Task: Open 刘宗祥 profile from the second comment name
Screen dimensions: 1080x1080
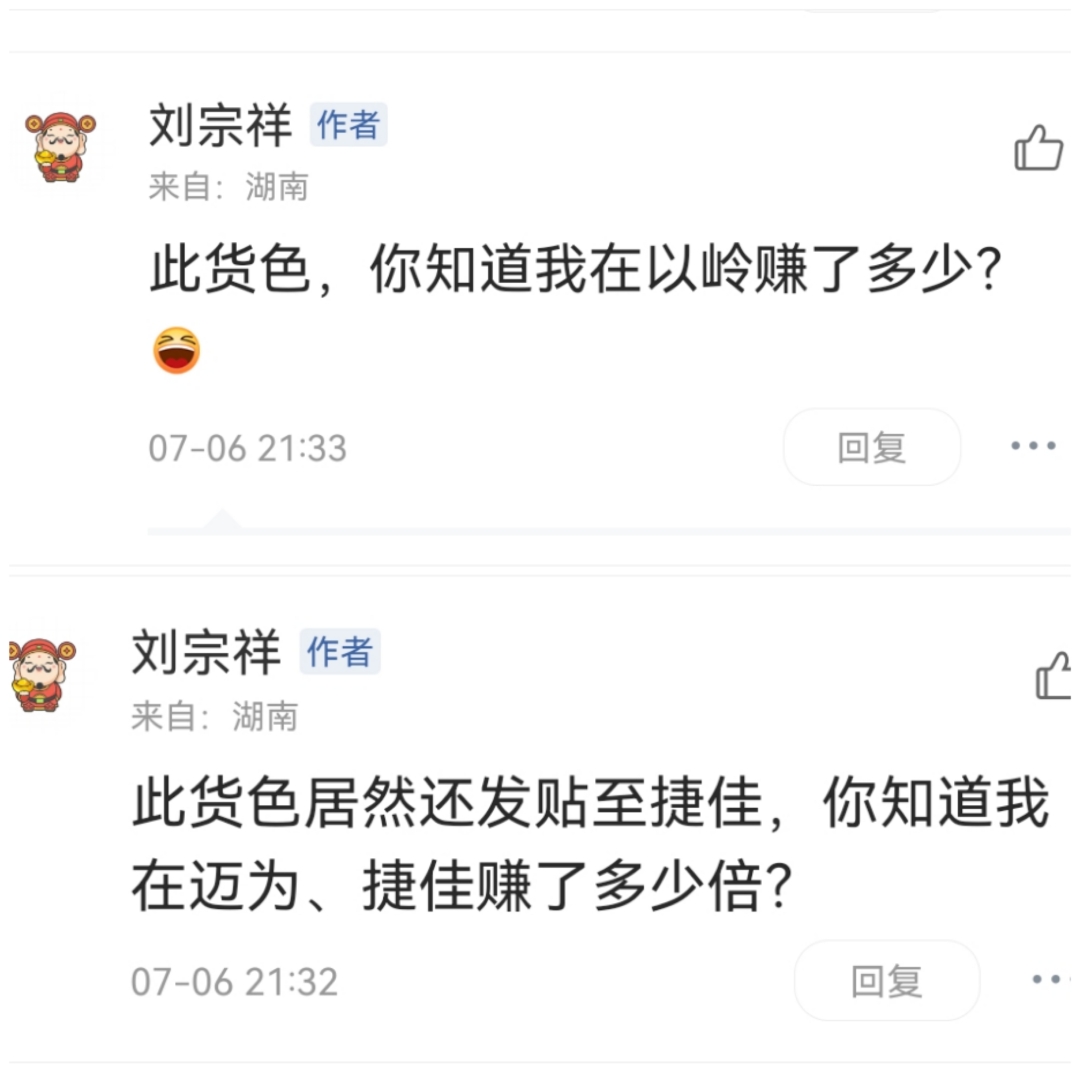Action: 206,652
